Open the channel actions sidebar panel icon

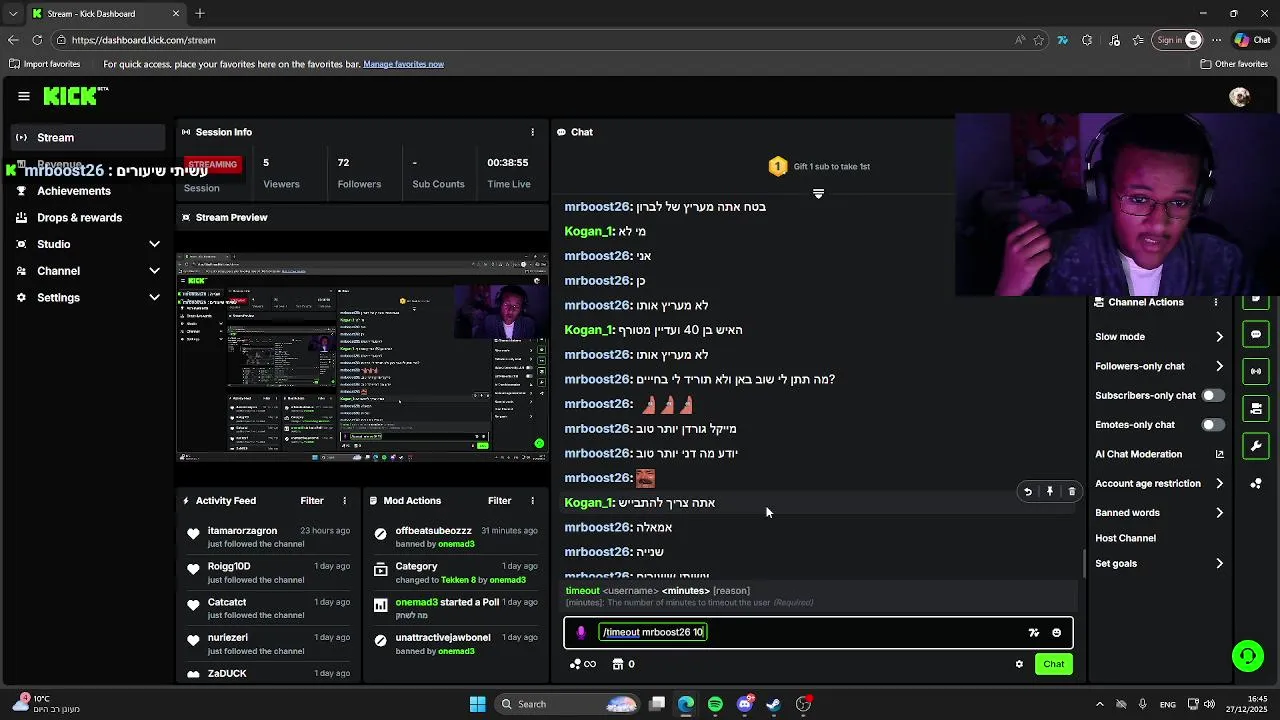pos(1256,408)
